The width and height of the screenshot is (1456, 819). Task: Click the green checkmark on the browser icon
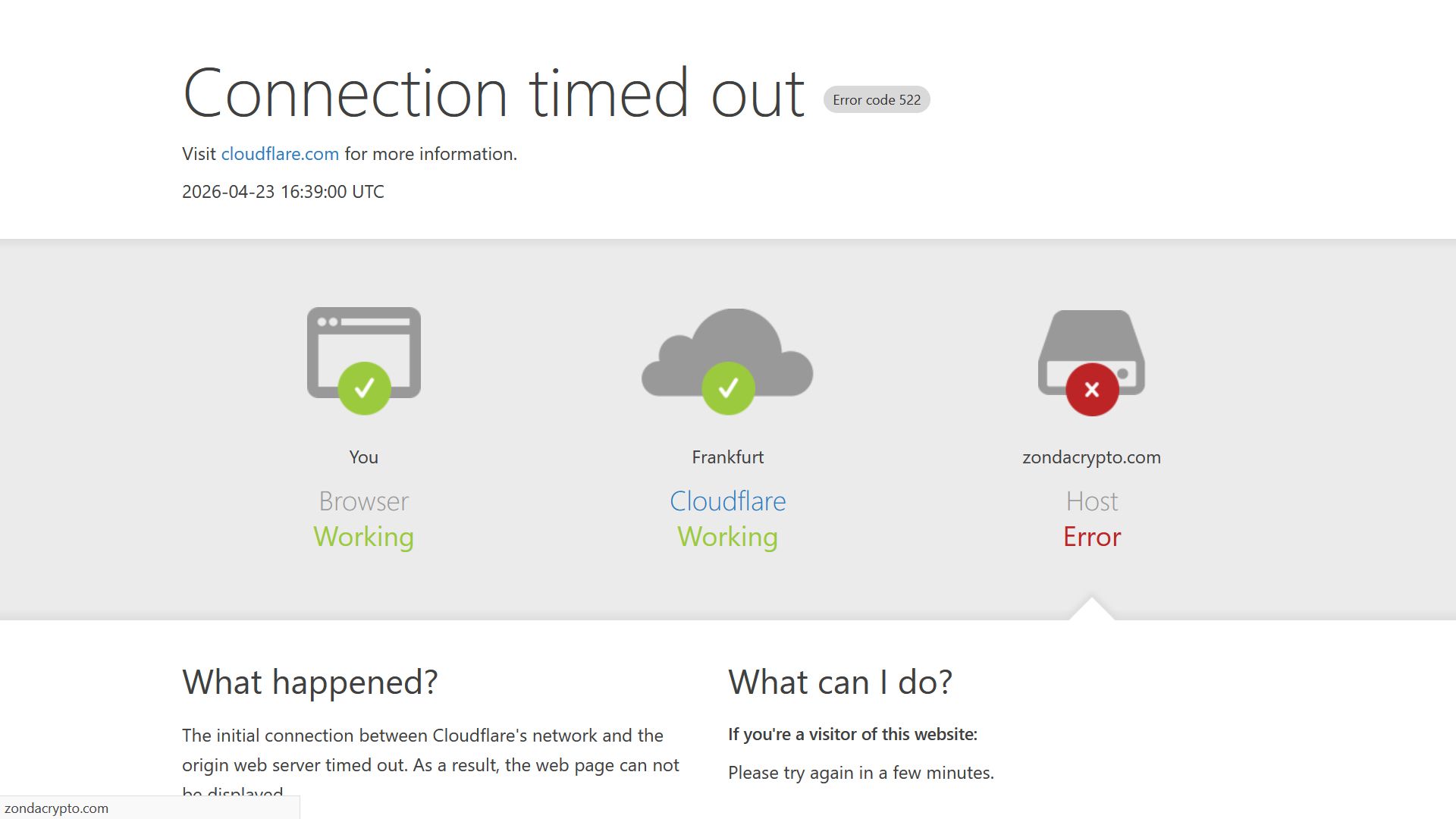(x=364, y=388)
